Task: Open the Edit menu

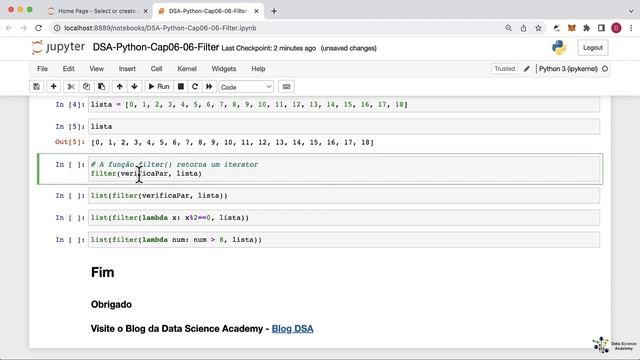Action: tap(69, 69)
